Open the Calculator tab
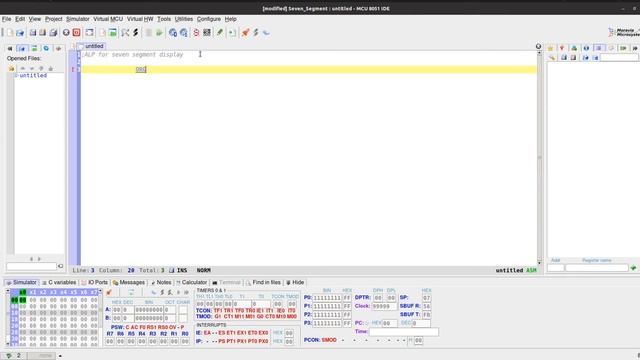The image size is (640, 360). pos(191,282)
